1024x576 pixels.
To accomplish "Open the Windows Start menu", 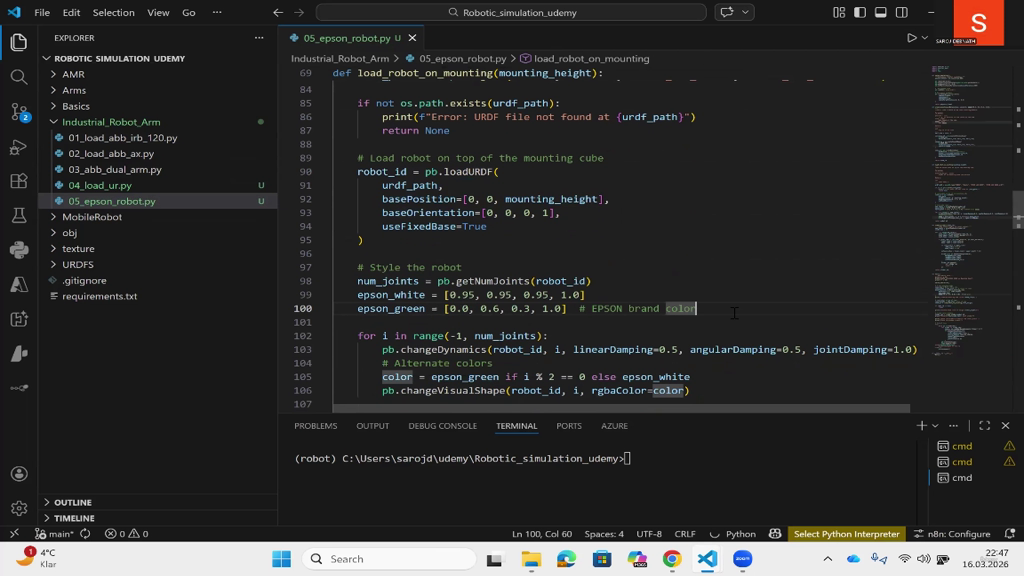I will click(281, 559).
